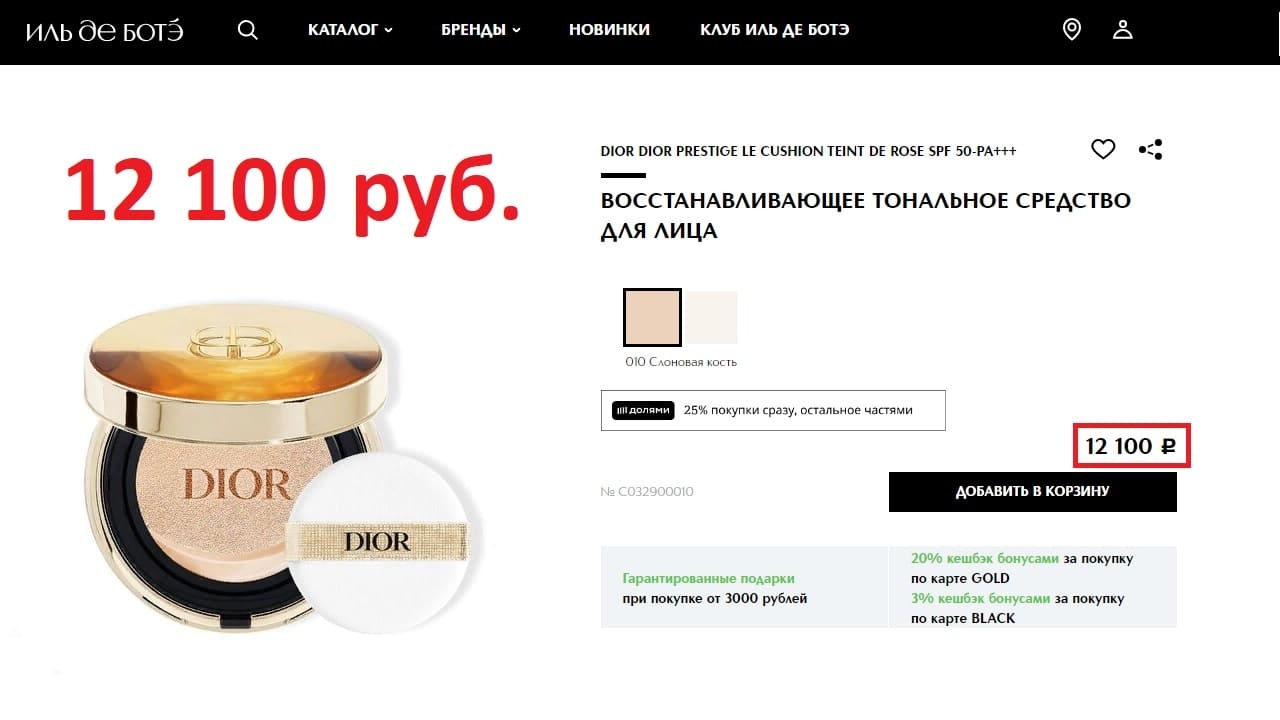The height and width of the screenshot is (720, 1280).
Task: Open the user account profile icon
Action: (x=1122, y=30)
